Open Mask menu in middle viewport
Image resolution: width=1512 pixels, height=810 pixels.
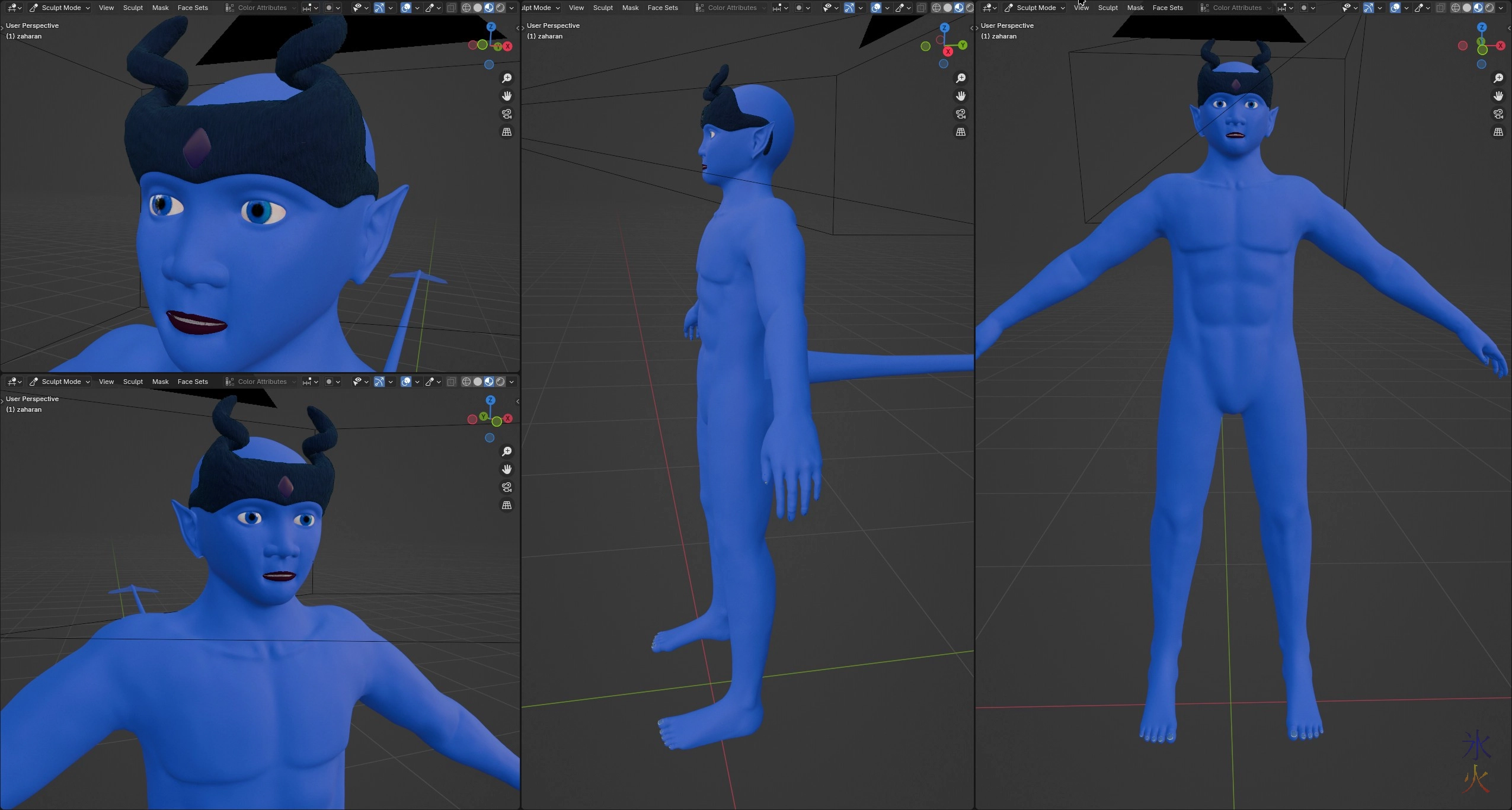click(630, 8)
